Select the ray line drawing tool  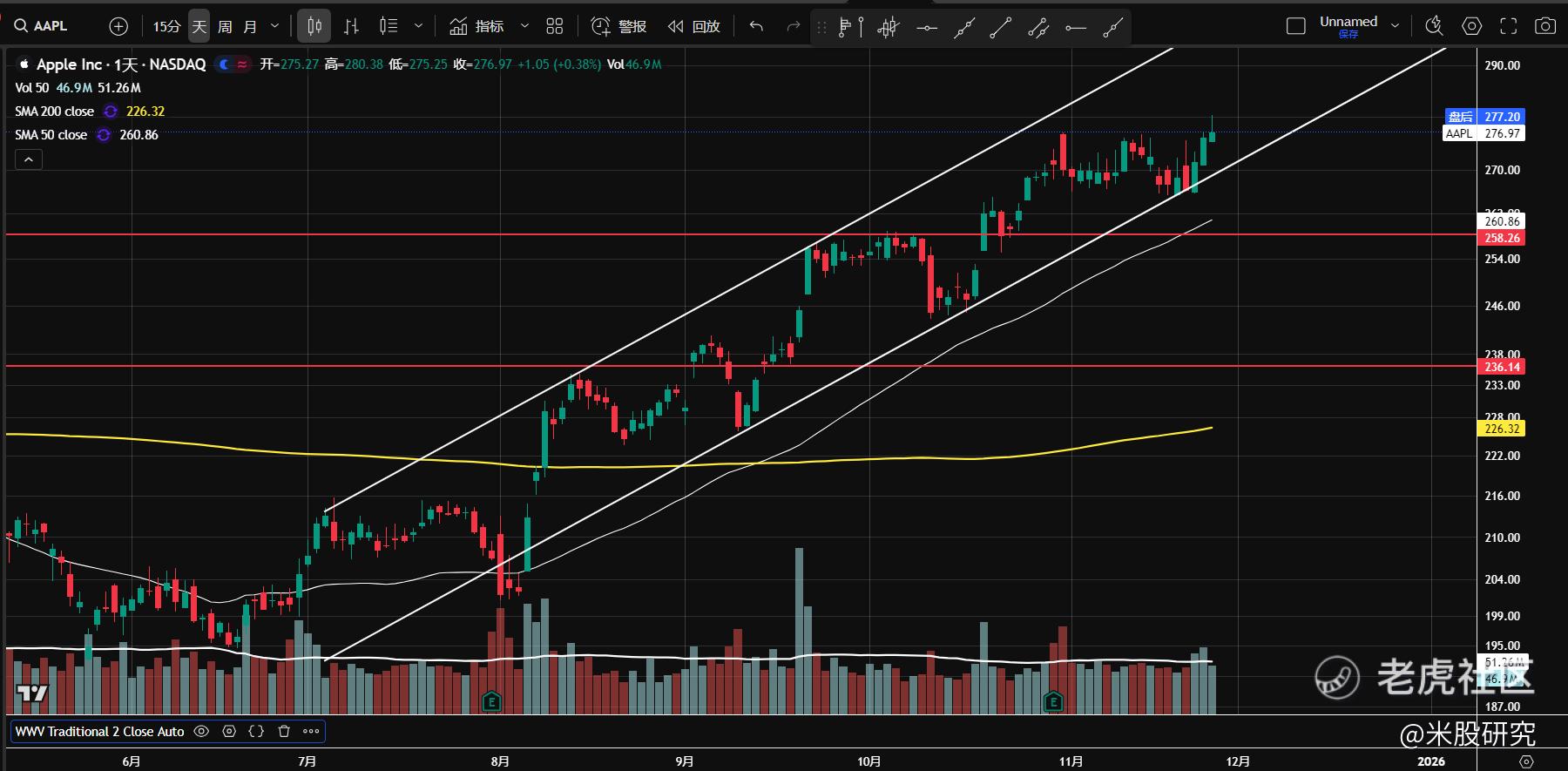1112,28
